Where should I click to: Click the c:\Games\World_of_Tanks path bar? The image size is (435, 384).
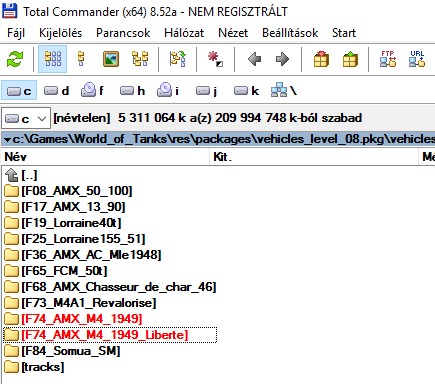coord(219,139)
